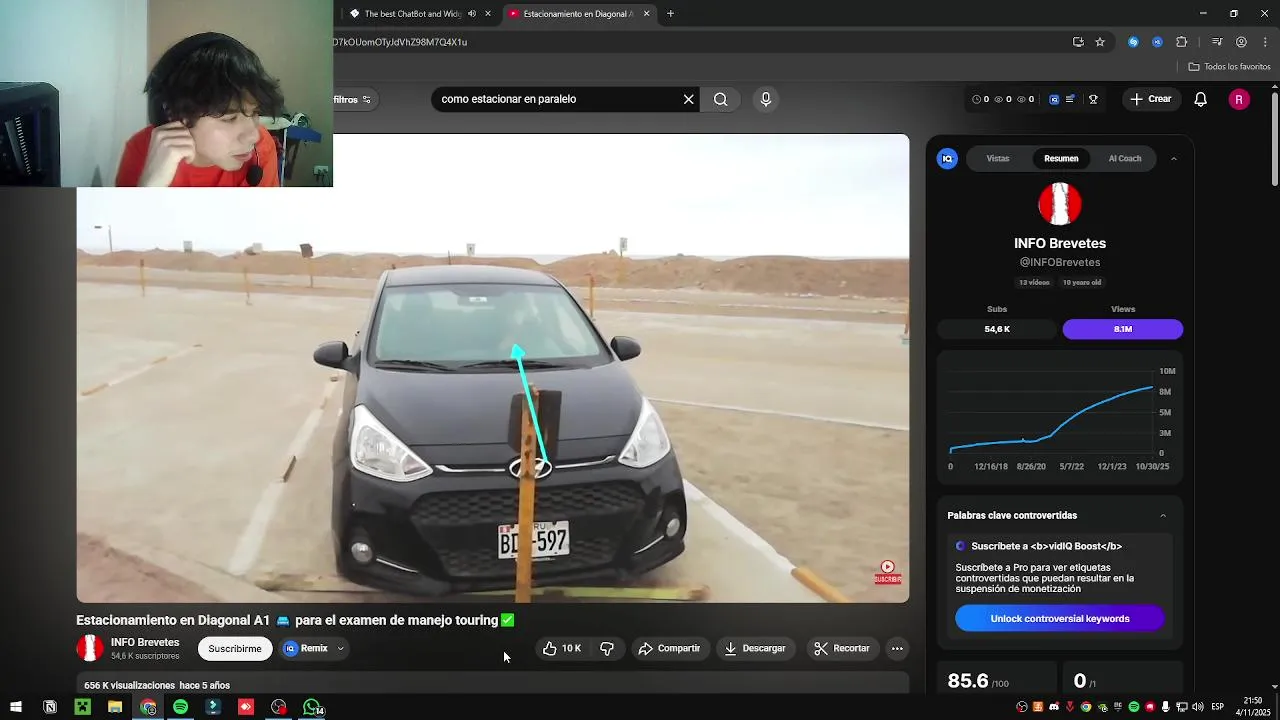Expand the dropdown arrow next to Remix
Viewport: 1280px width, 720px height.
point(340,648)
